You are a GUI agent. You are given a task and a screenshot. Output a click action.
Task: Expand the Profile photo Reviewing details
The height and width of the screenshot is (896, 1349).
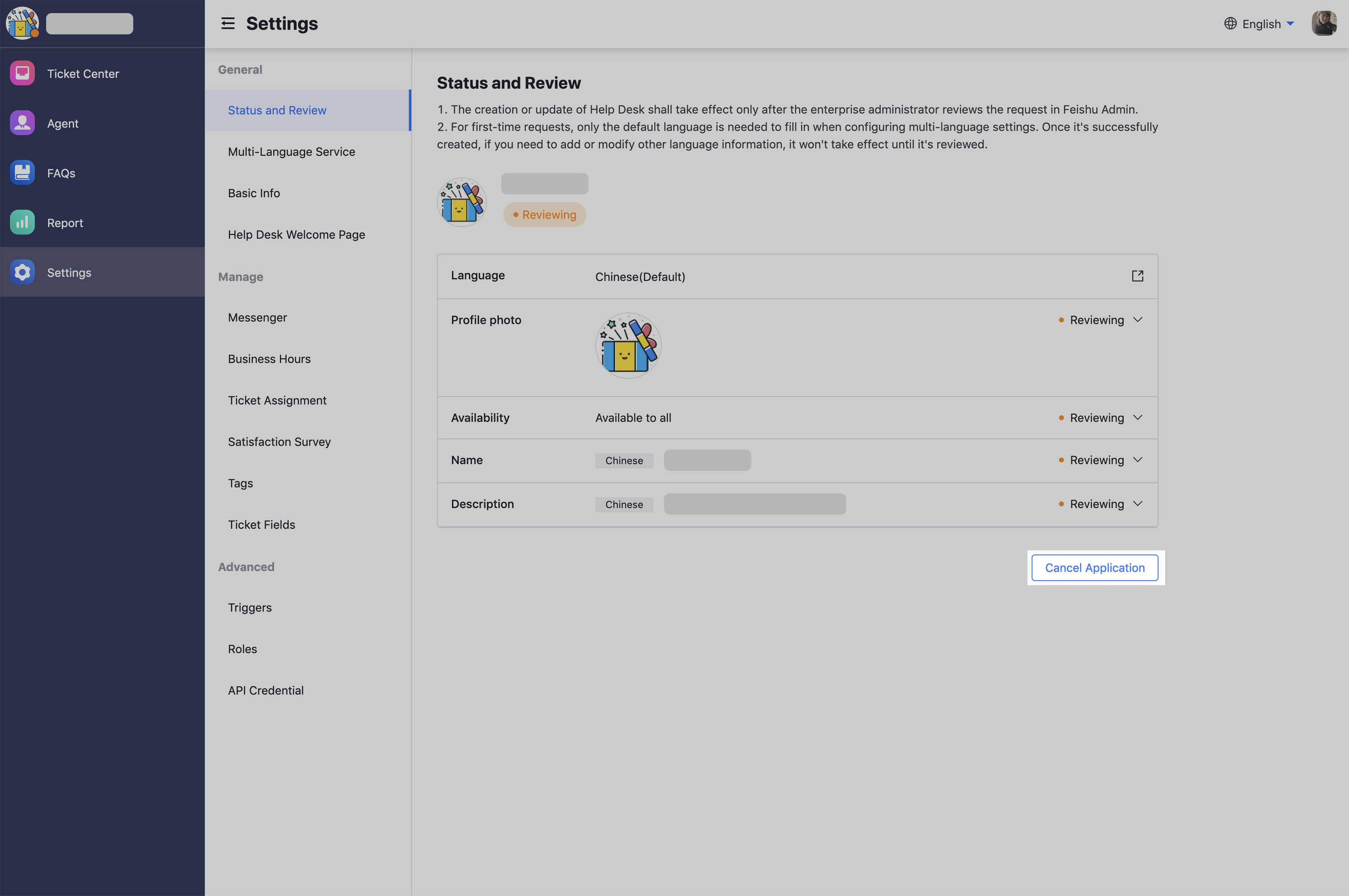pos(1137,320)
